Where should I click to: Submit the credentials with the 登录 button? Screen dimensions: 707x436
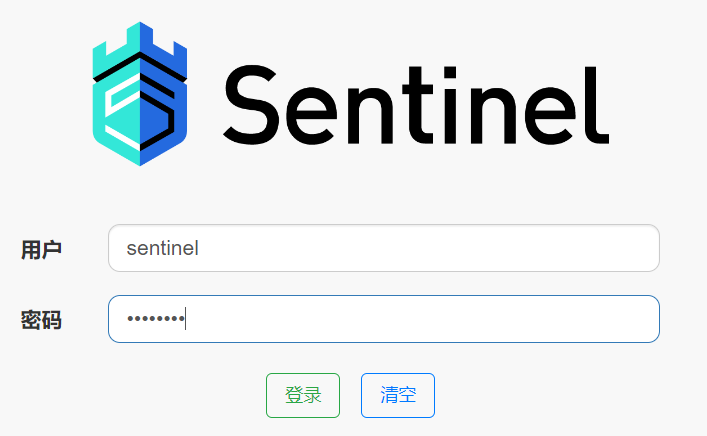click(302, 395)
